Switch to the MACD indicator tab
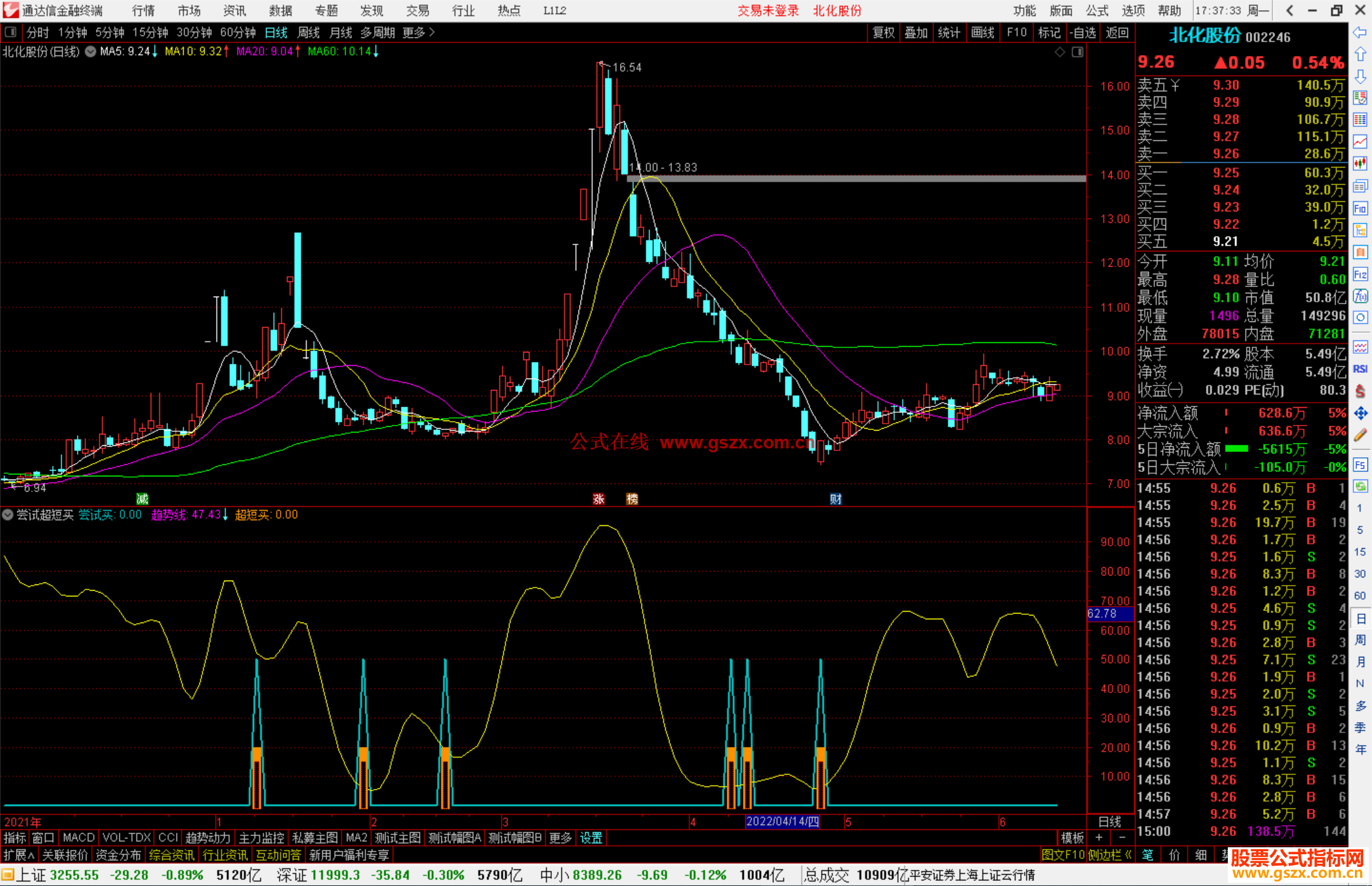 (x=79, y=838)
